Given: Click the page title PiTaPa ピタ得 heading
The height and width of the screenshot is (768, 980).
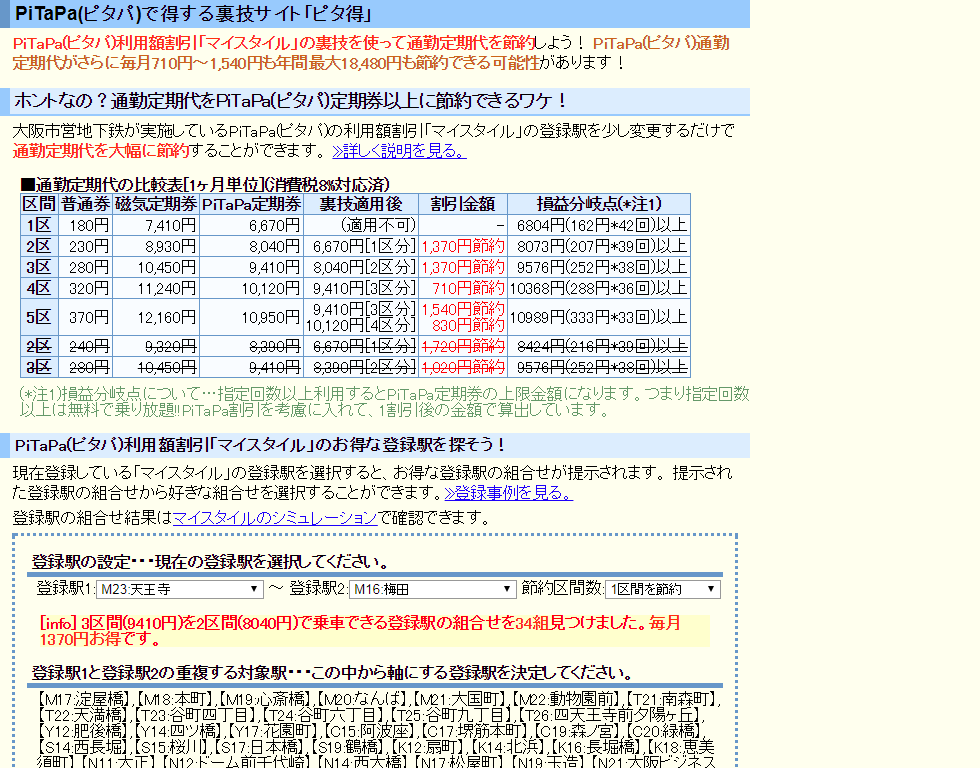Looking at the screenshot, I should coord(194,14).
